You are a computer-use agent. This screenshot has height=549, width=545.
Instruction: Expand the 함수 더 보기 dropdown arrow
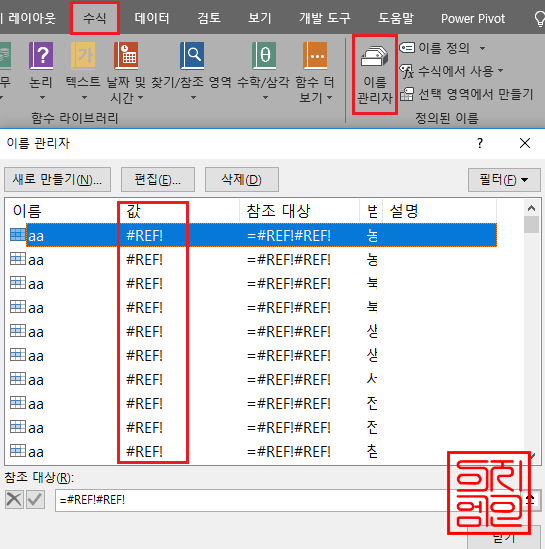(329, 97)
